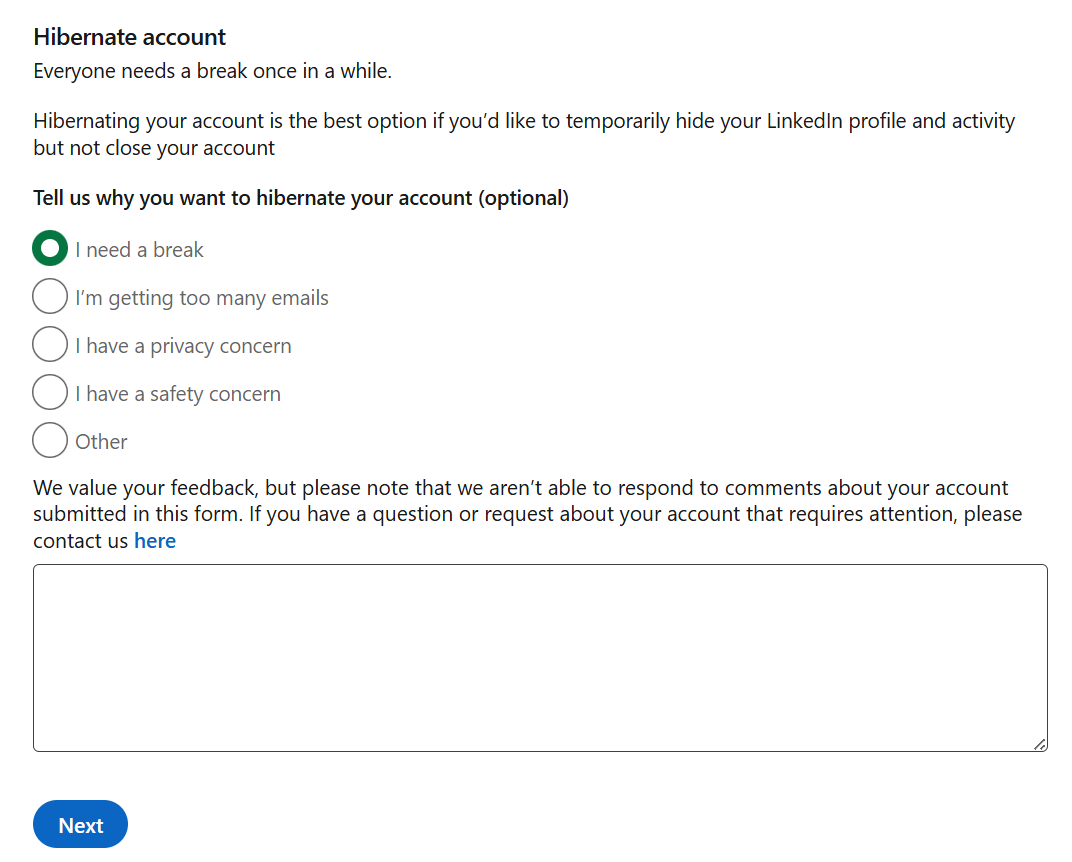
Task: Click the "Hibernate account" heading
Action: pos(129,37)
